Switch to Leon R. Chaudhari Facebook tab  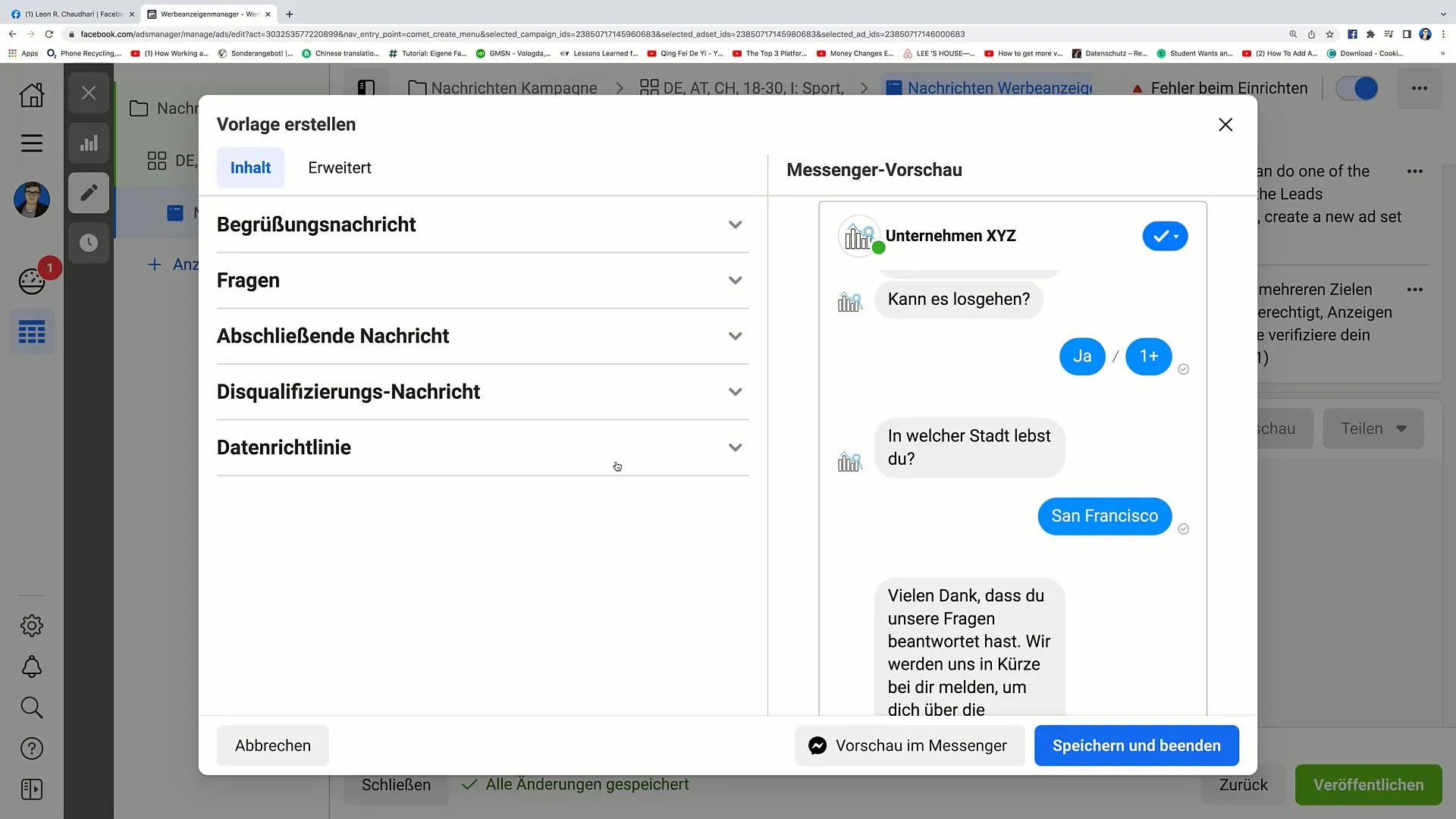coord(72,14)
